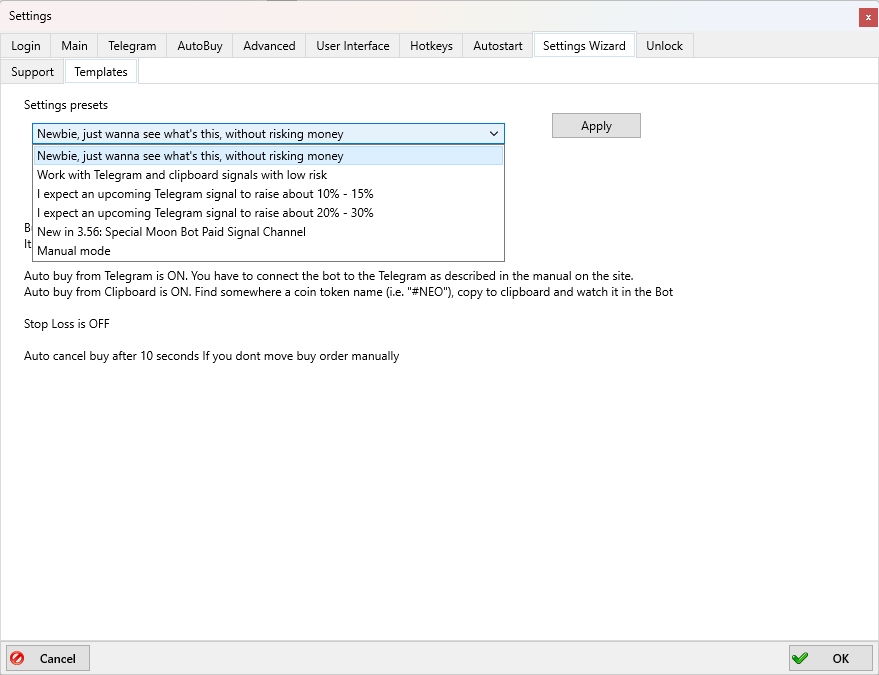Switch to the Advanced tab
This screenshot has width=879, height=675.
269,46
